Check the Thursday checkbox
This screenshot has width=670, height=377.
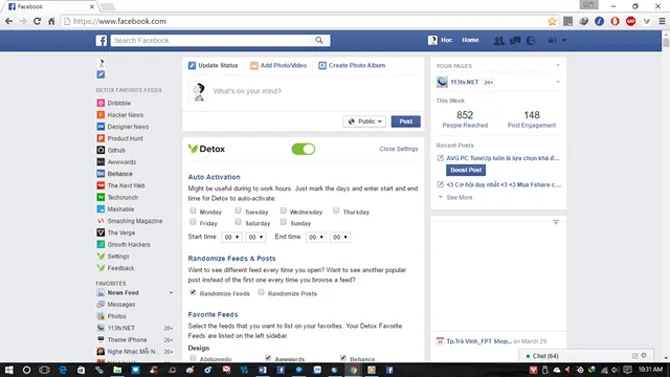pyautogui.click(x=336, y=211)
